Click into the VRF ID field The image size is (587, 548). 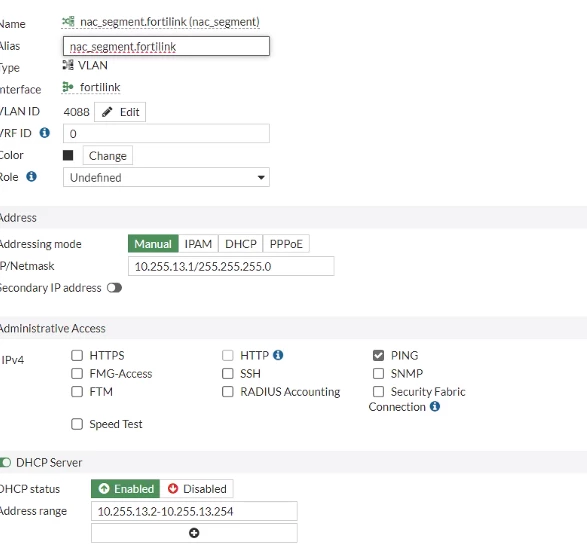166,133
